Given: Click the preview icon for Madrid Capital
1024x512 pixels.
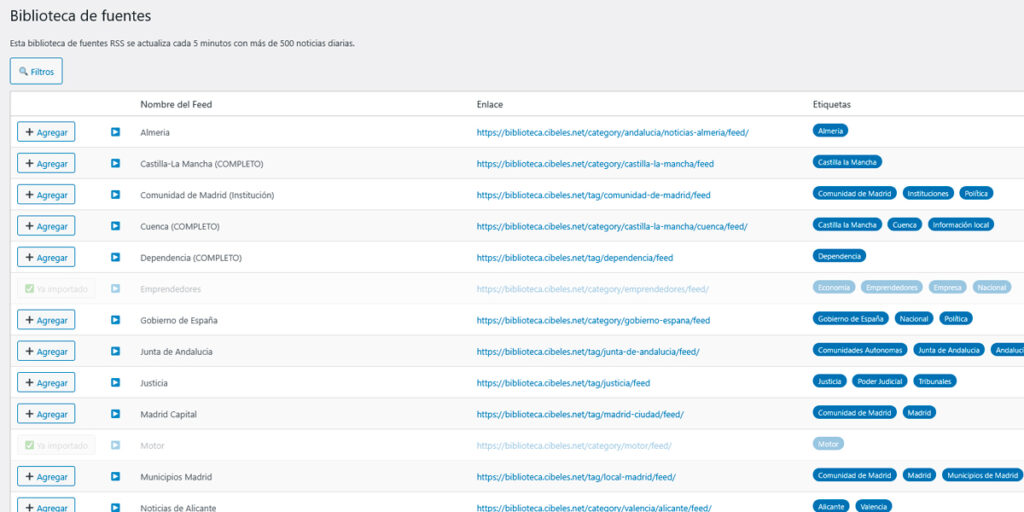Looking at the screenshot, I should click(115, 414).
